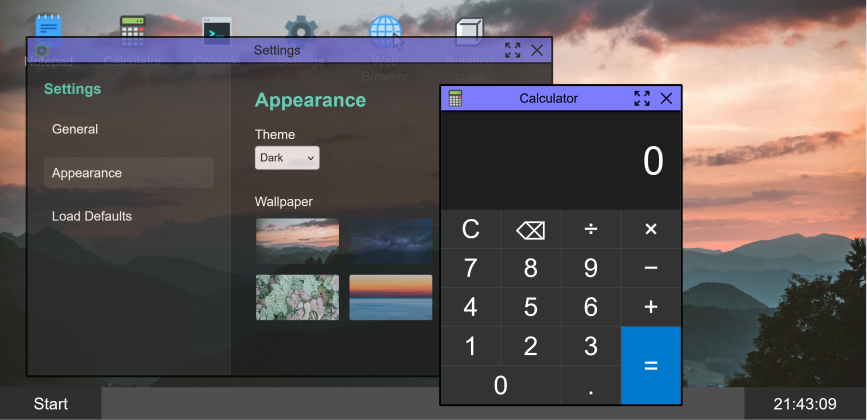Screen dimensions: 867x420
Task: Maximize the Settings window
Action: point(512,50)
